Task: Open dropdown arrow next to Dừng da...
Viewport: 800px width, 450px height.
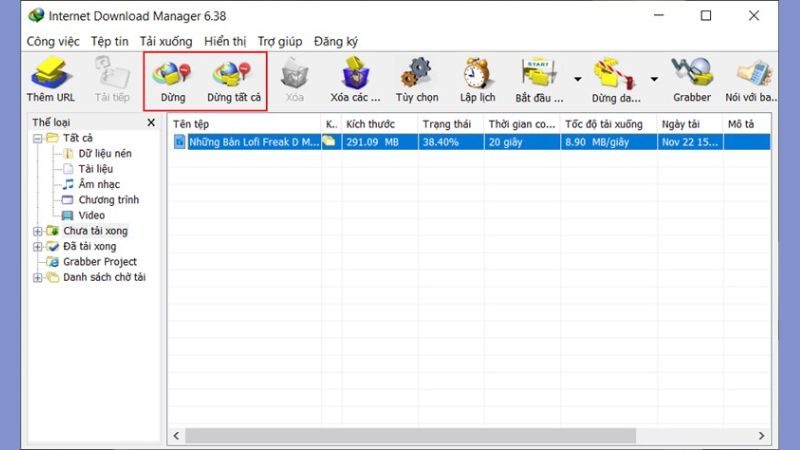Action: click(654, 79)
